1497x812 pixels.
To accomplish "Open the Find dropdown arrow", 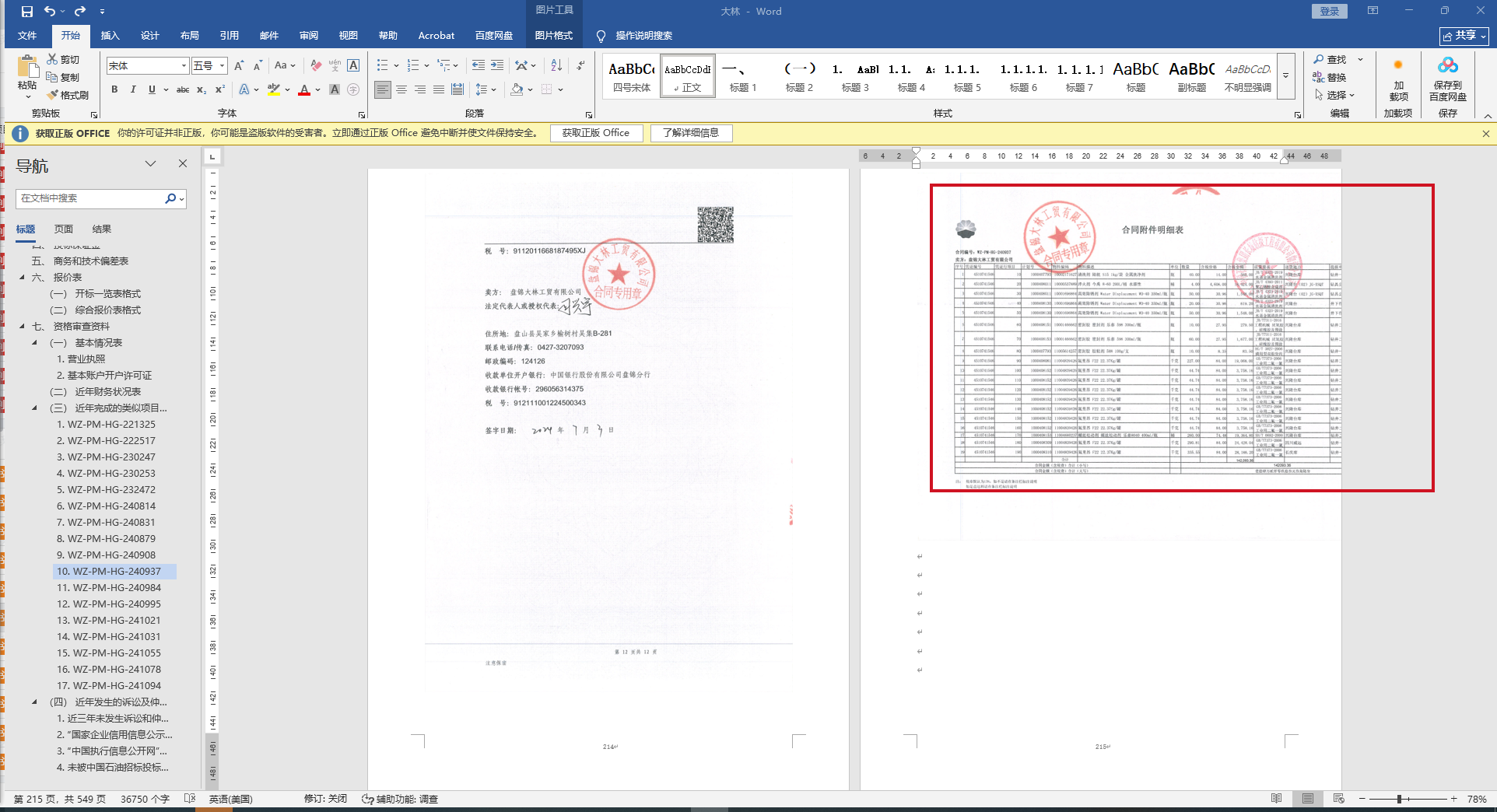I will click(1361, 59).
